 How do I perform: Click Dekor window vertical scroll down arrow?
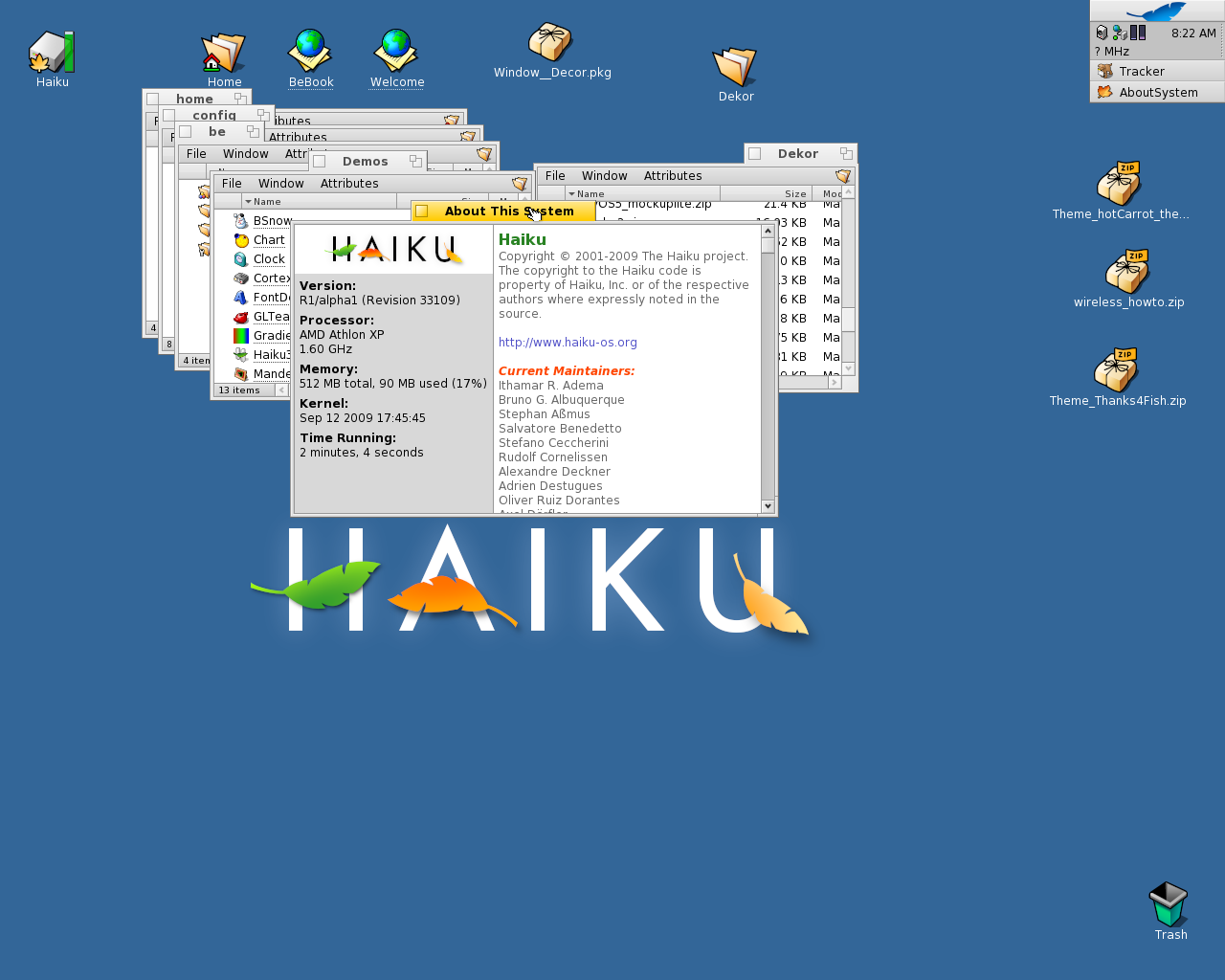click(x=849, y=368)
